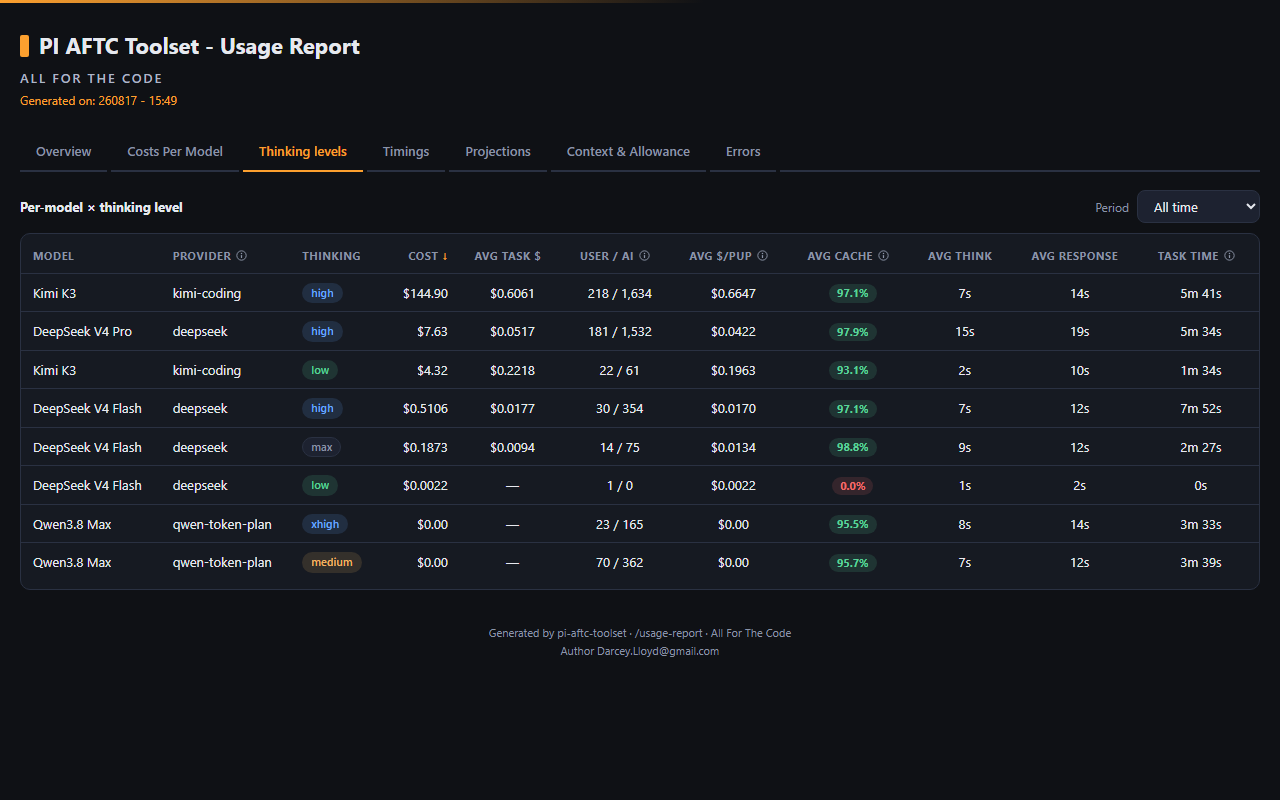Click the 7m 52s task time
The height and width of the screenshot is (800, 1280).
pyautogui.click(x=1200, y=408)
